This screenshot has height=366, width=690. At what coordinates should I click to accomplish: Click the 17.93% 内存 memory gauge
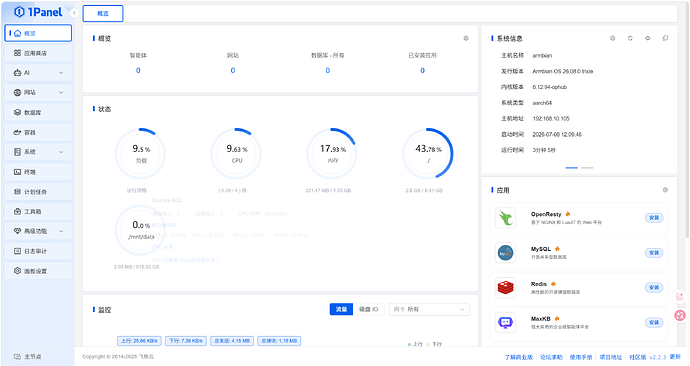click(x=332, y=154)
